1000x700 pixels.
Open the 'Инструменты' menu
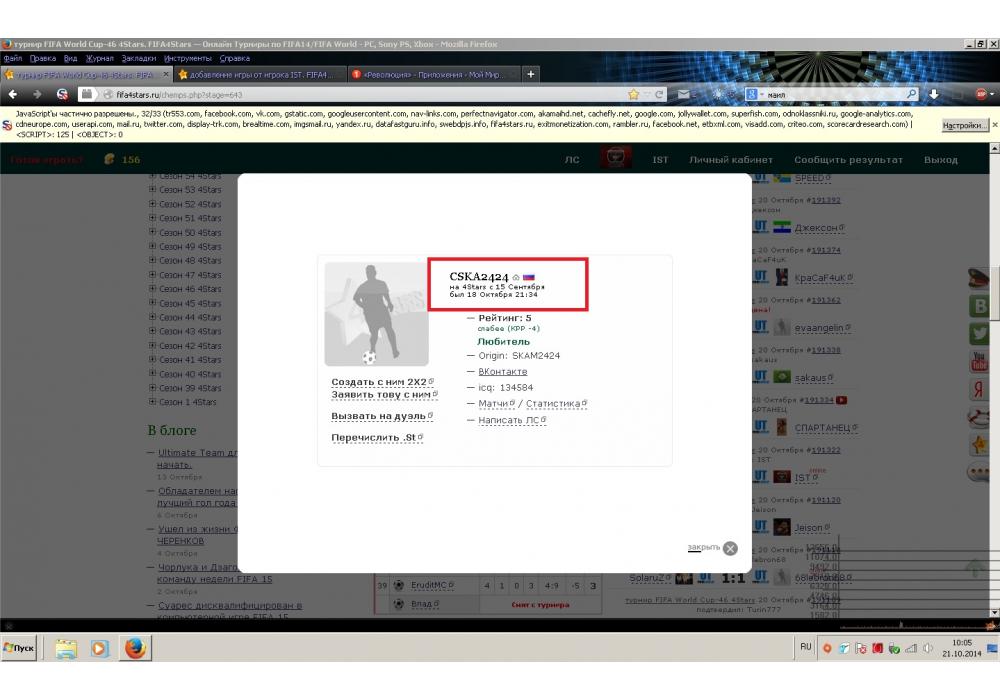(188, 58)
